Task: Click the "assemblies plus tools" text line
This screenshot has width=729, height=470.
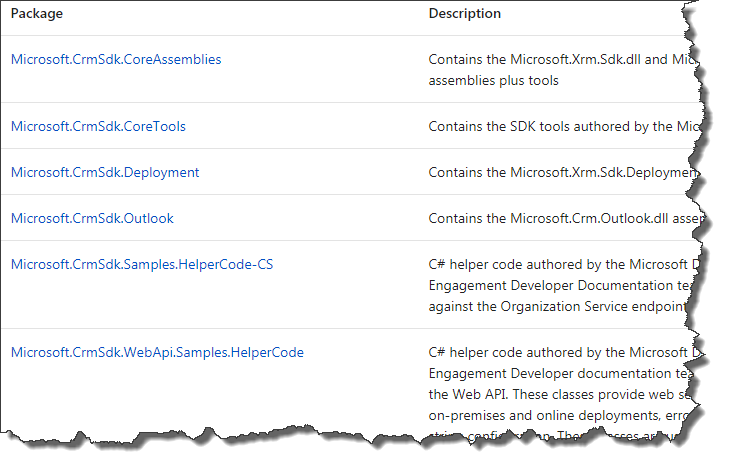Action: (493, 80)
